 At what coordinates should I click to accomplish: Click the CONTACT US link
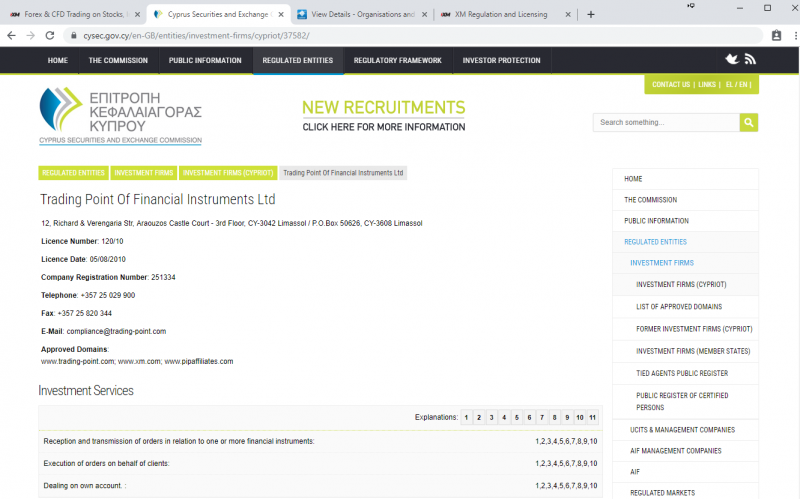[x=671, y=85]
